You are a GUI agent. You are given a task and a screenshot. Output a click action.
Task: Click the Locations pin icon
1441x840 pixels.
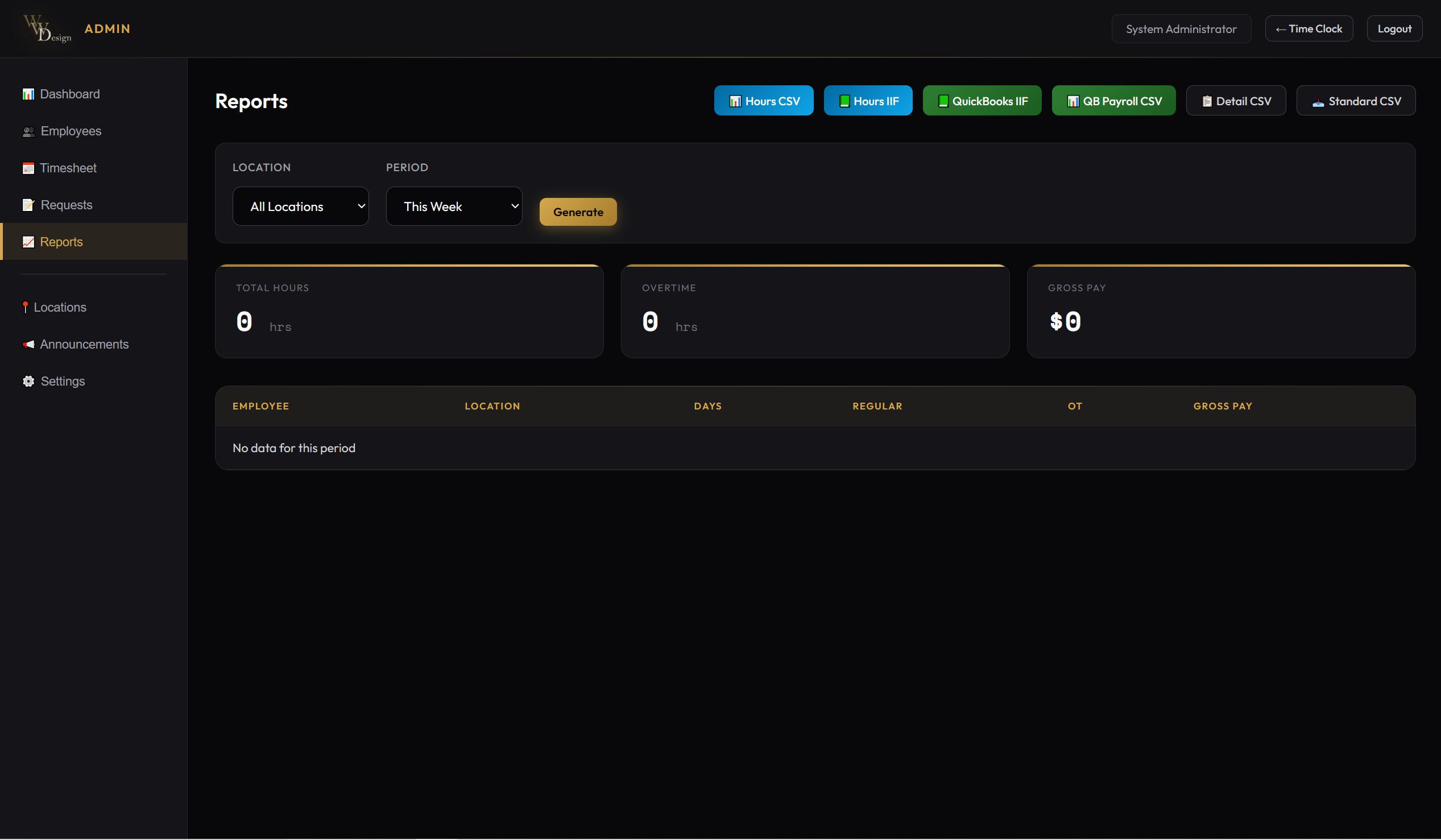point(25,308)
